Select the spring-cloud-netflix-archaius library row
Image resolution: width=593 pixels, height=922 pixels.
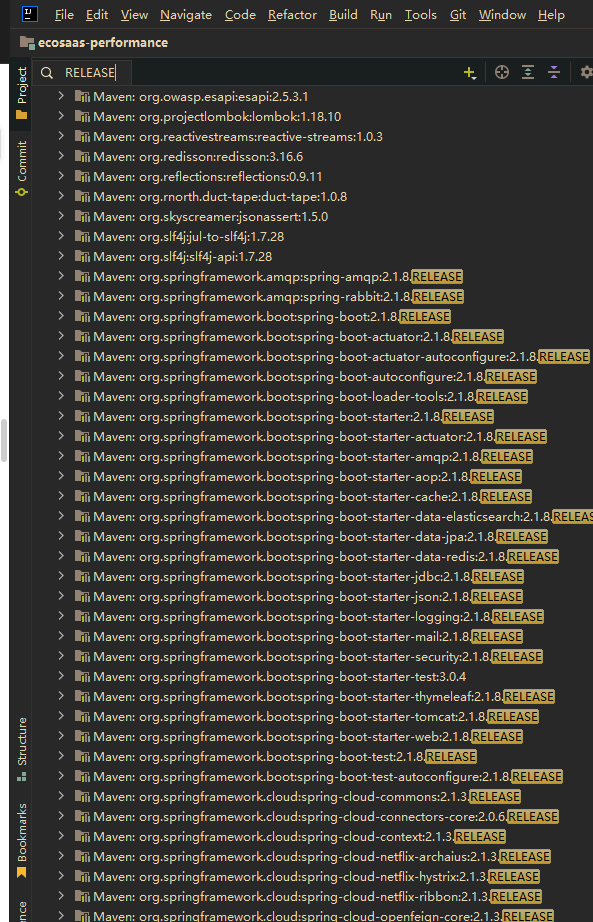pyautogui.click(x=312, y=856)
